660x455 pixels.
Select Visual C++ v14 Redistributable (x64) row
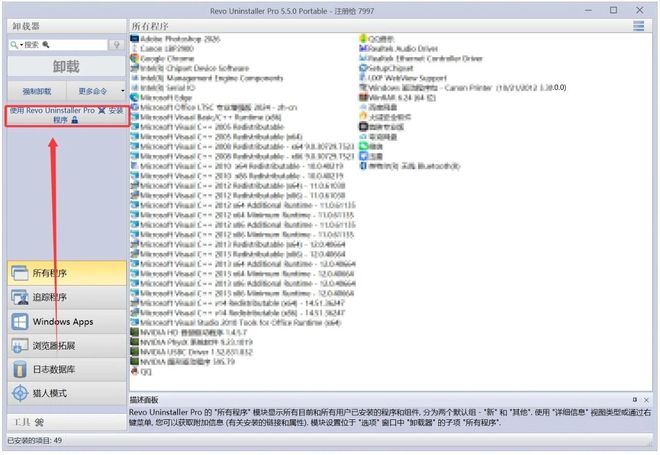[x=238, y=303]
